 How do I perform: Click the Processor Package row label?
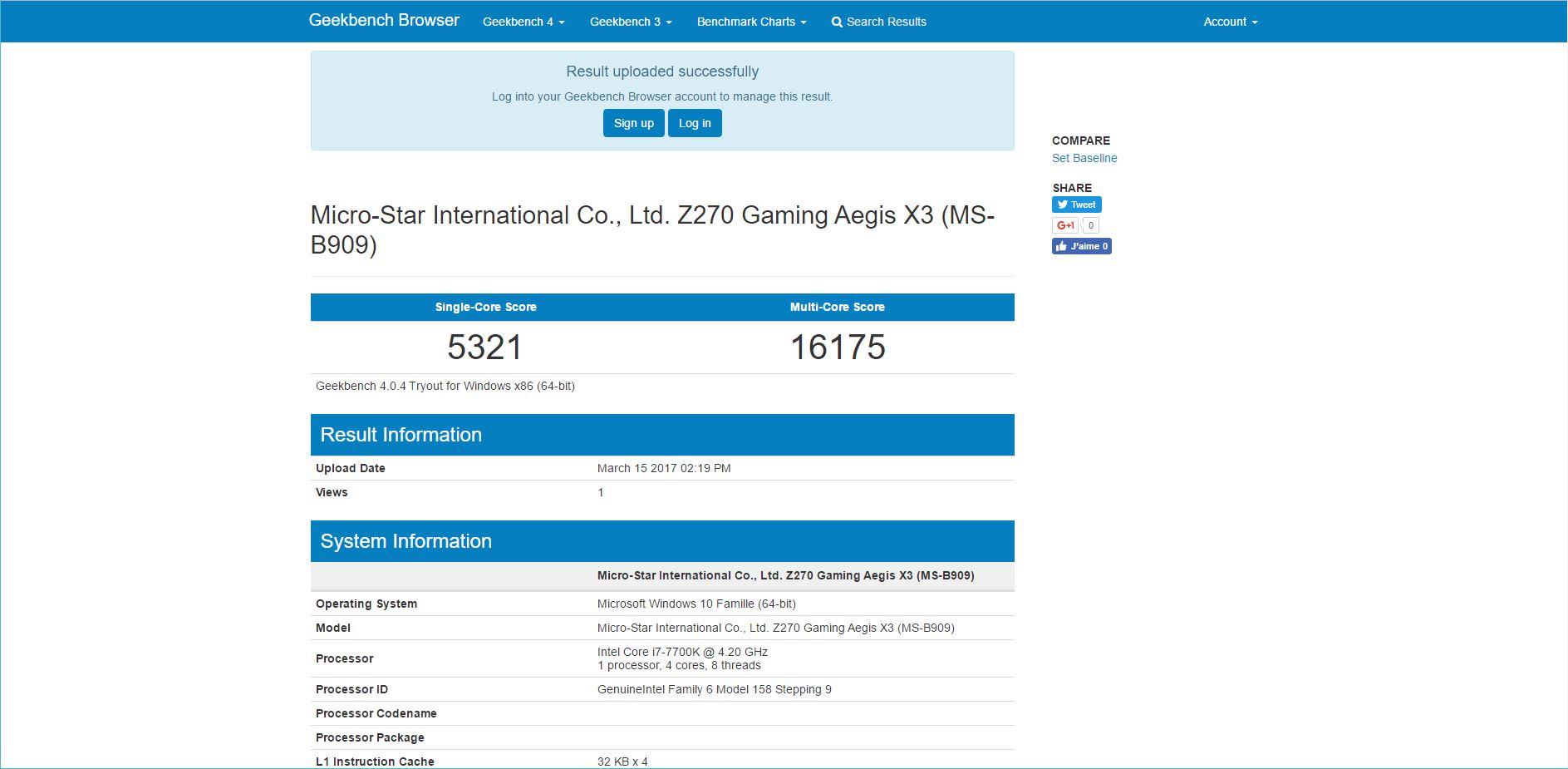370,737
